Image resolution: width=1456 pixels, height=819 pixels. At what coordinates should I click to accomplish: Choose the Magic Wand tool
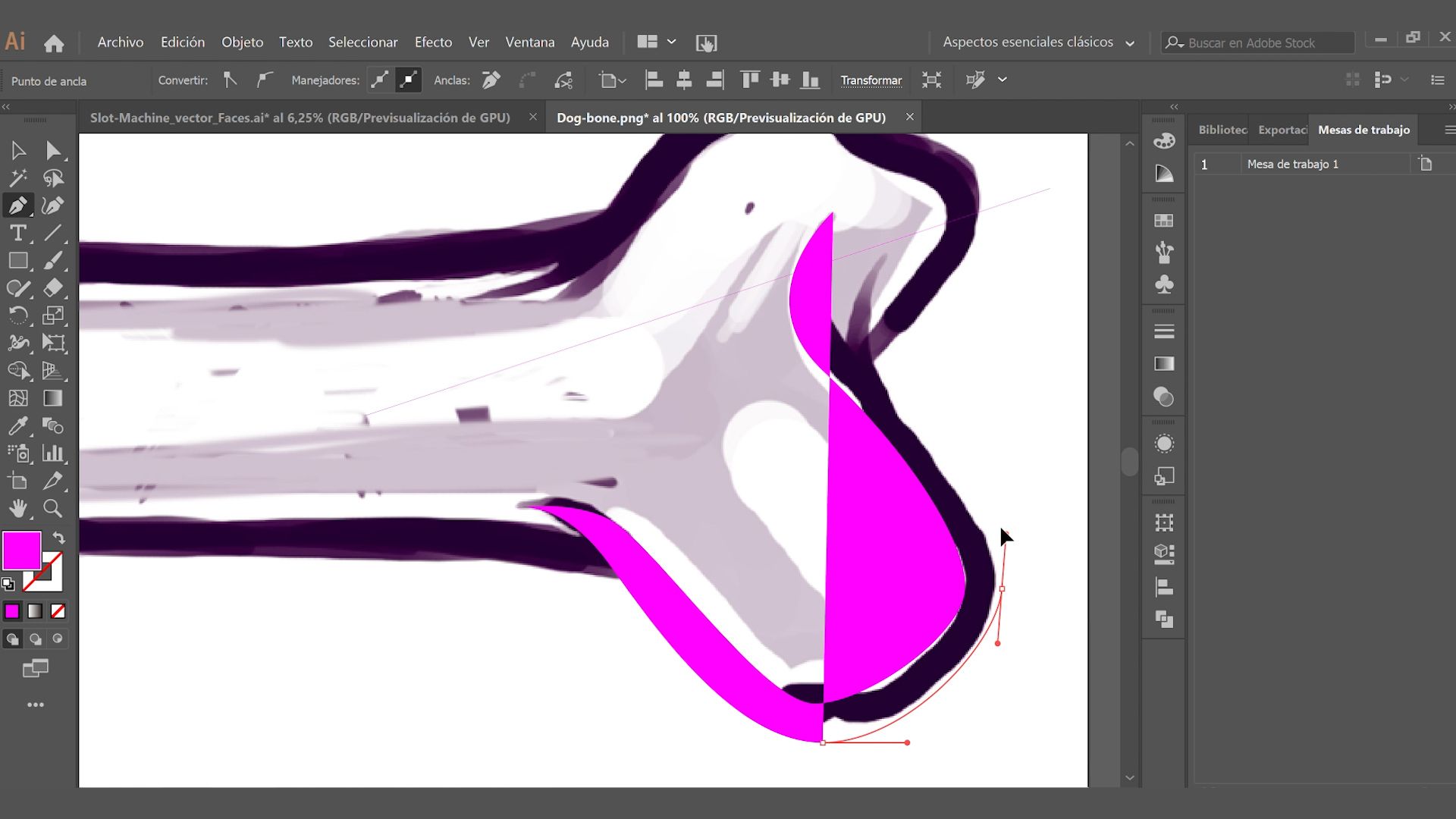(18, 178)
